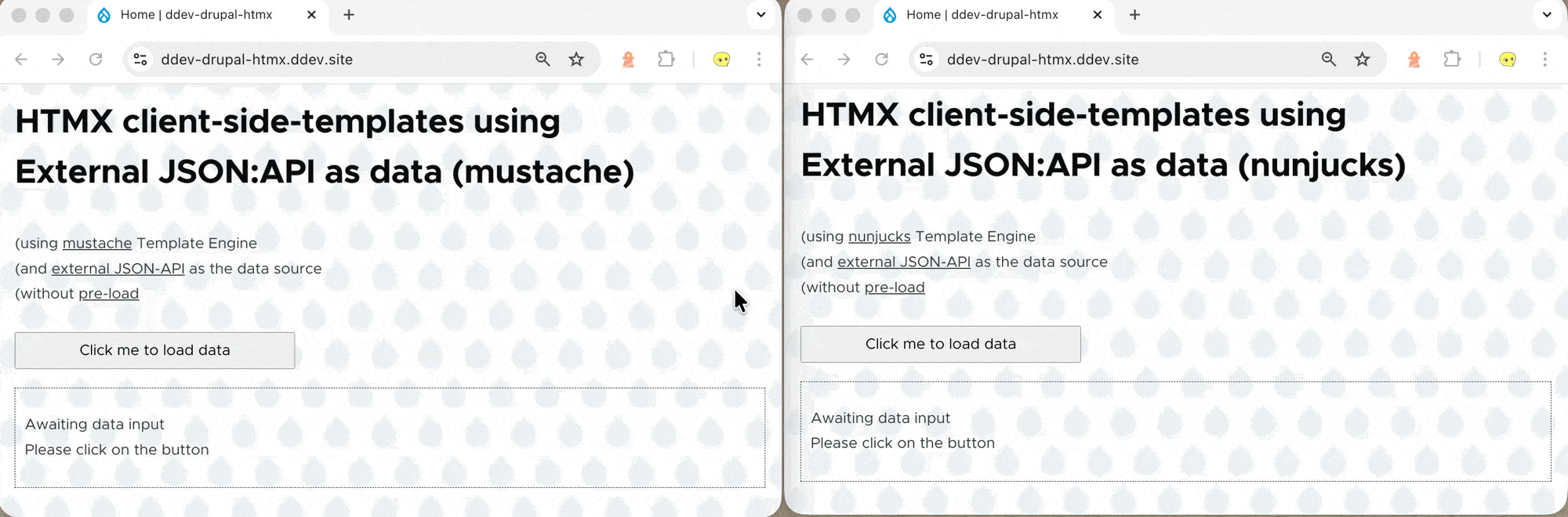Bookmark the page with the left window's star icon
This screenshot has height=517, width=1568.
point(576,60)
